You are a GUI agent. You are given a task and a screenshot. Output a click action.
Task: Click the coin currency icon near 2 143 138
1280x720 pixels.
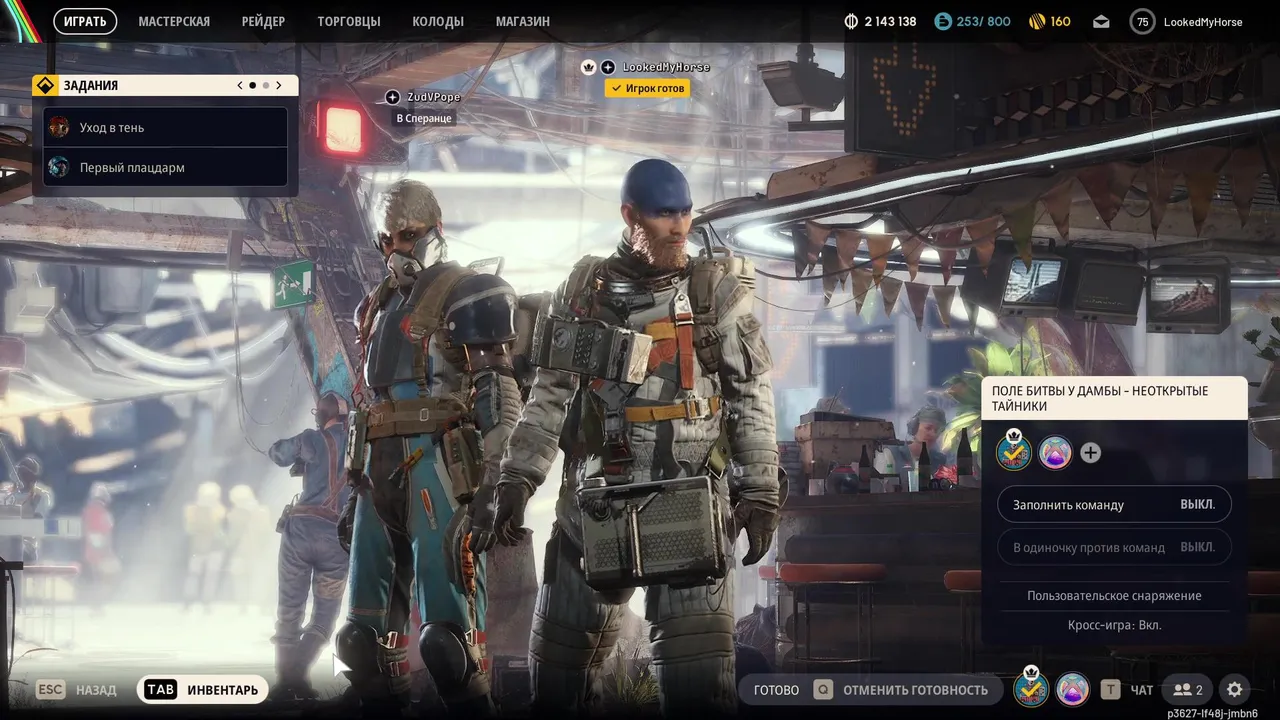(852, 21)
